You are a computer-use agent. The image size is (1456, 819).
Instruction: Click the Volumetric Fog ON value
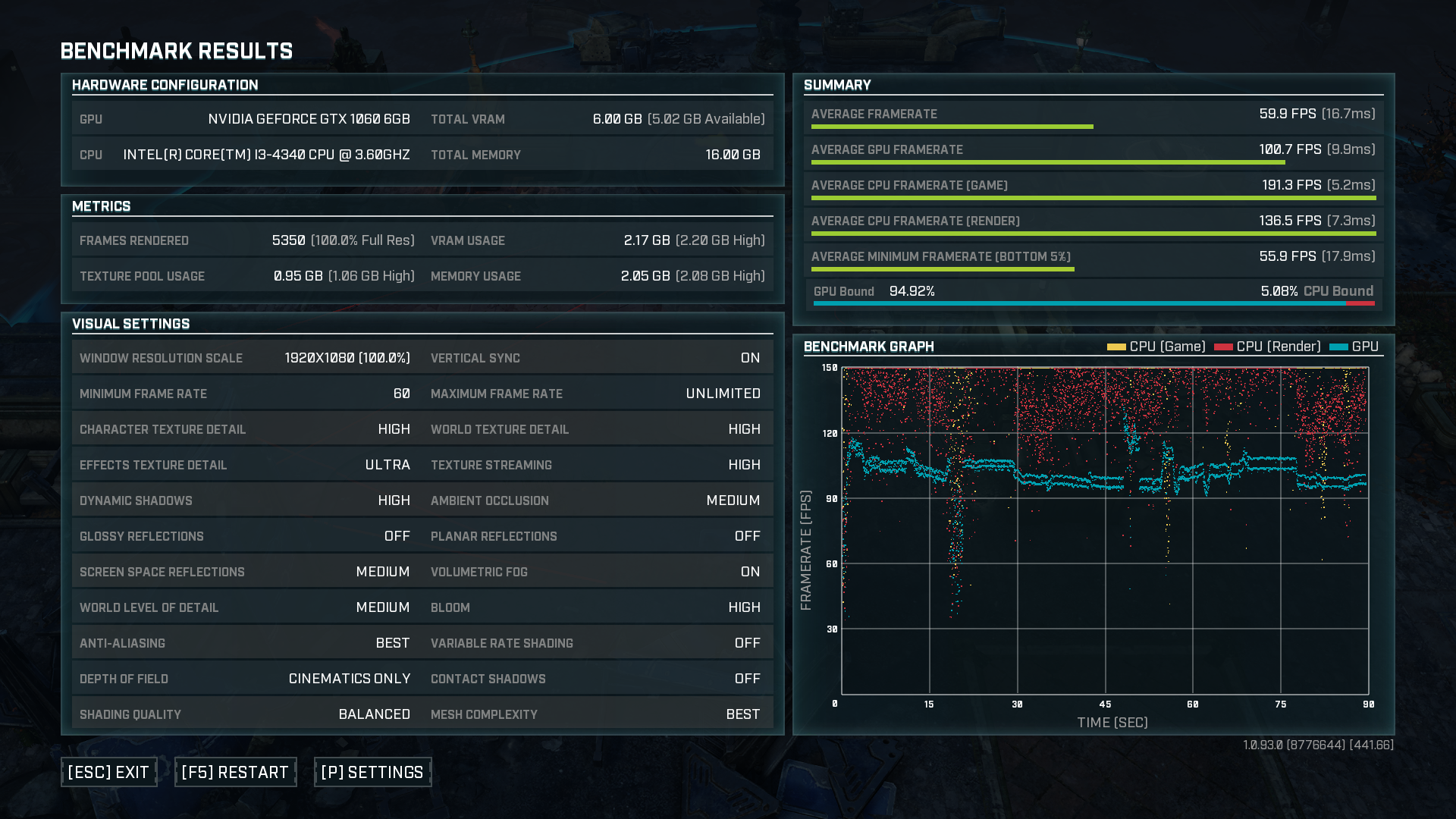click(750, 572)
